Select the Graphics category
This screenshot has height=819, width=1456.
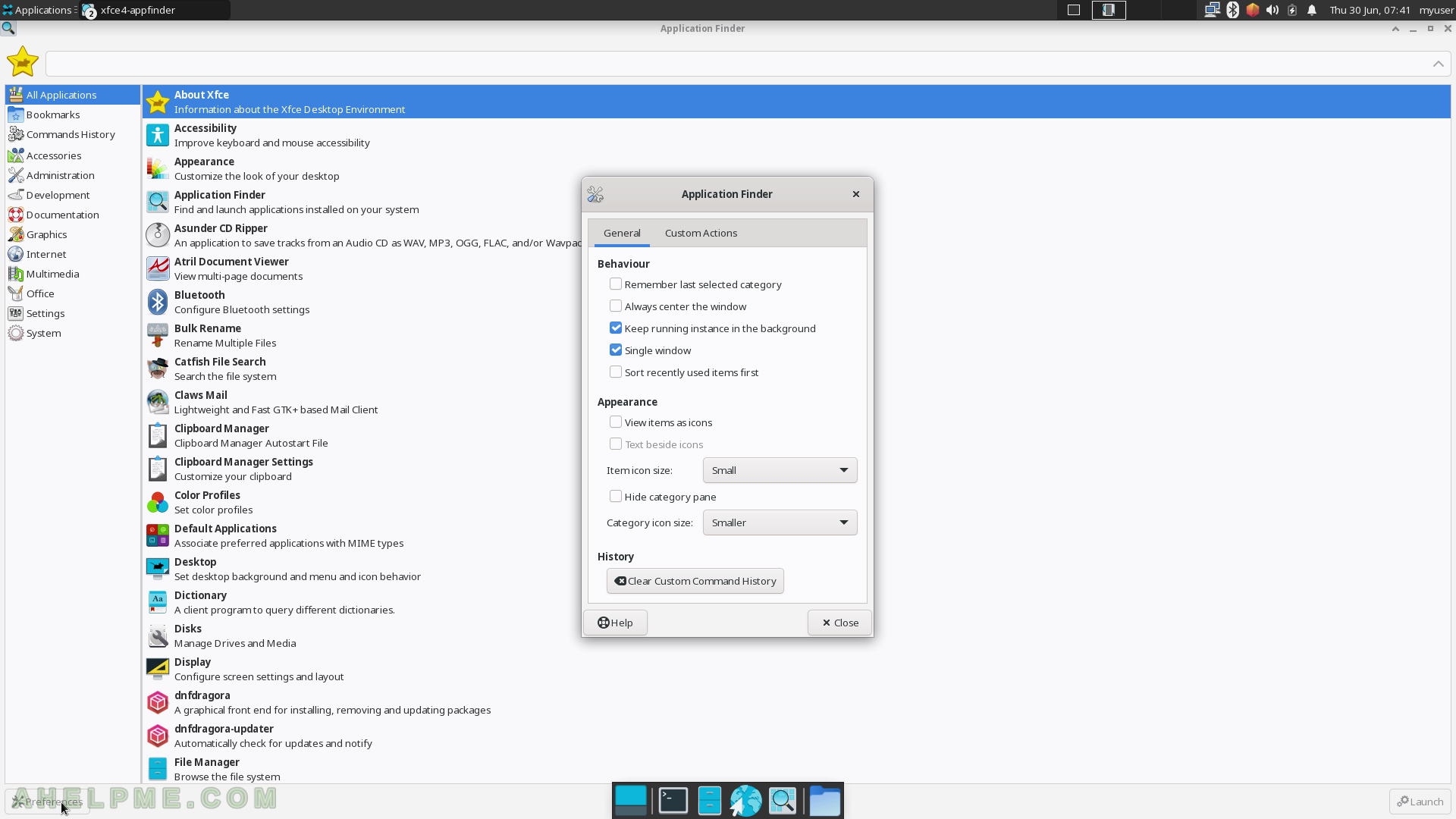click(72, 234)
